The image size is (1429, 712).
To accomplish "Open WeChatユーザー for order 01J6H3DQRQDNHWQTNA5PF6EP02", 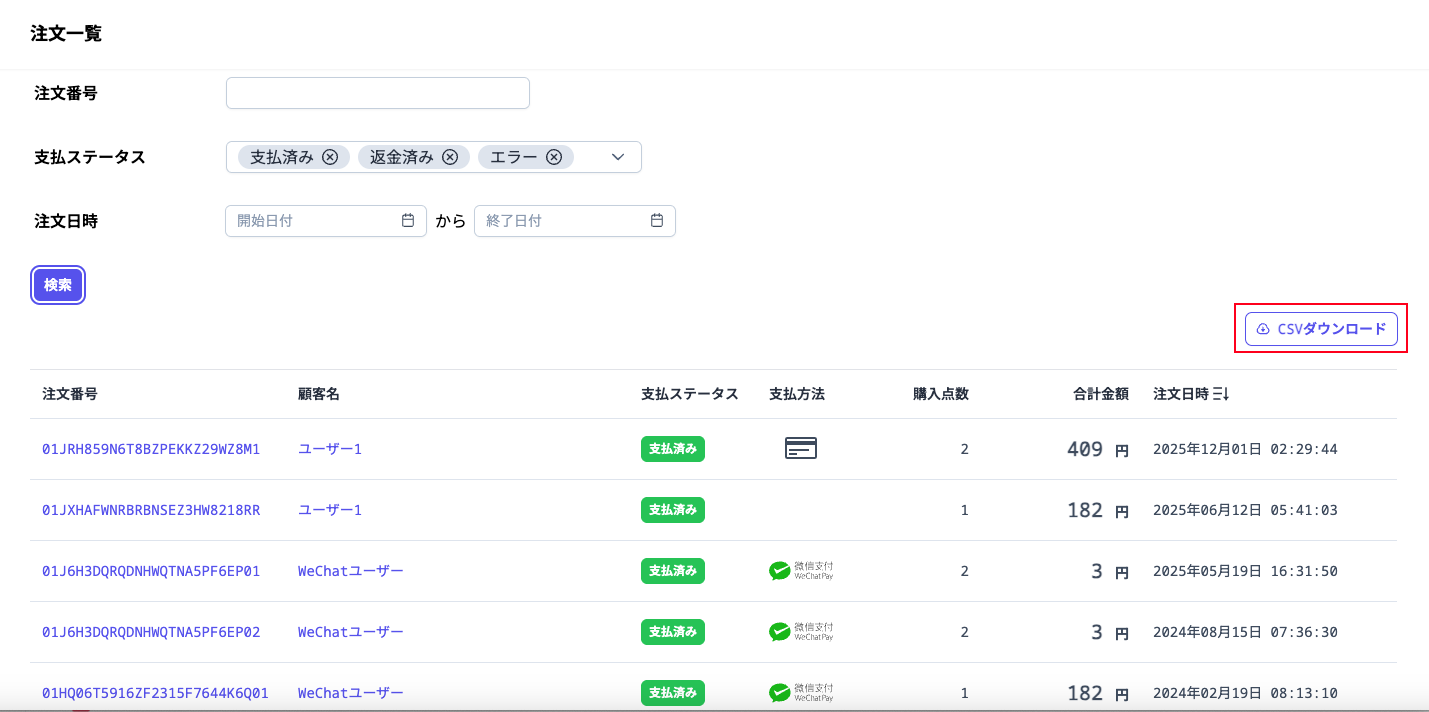I will click(x=351, y=632).
